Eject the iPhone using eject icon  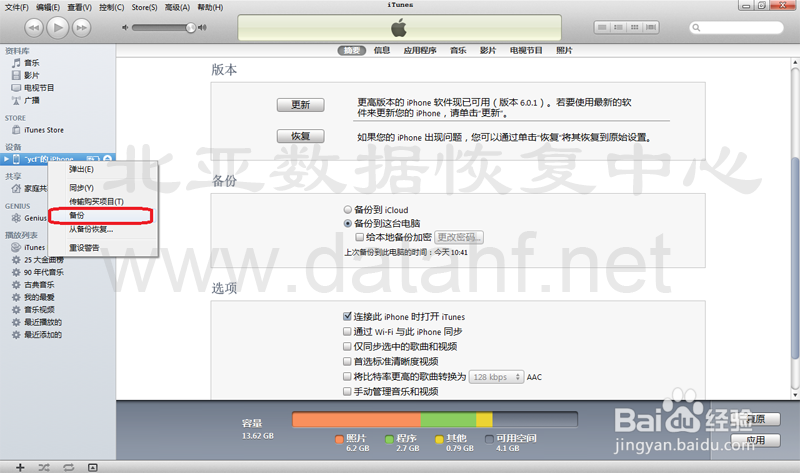[108, 159]
